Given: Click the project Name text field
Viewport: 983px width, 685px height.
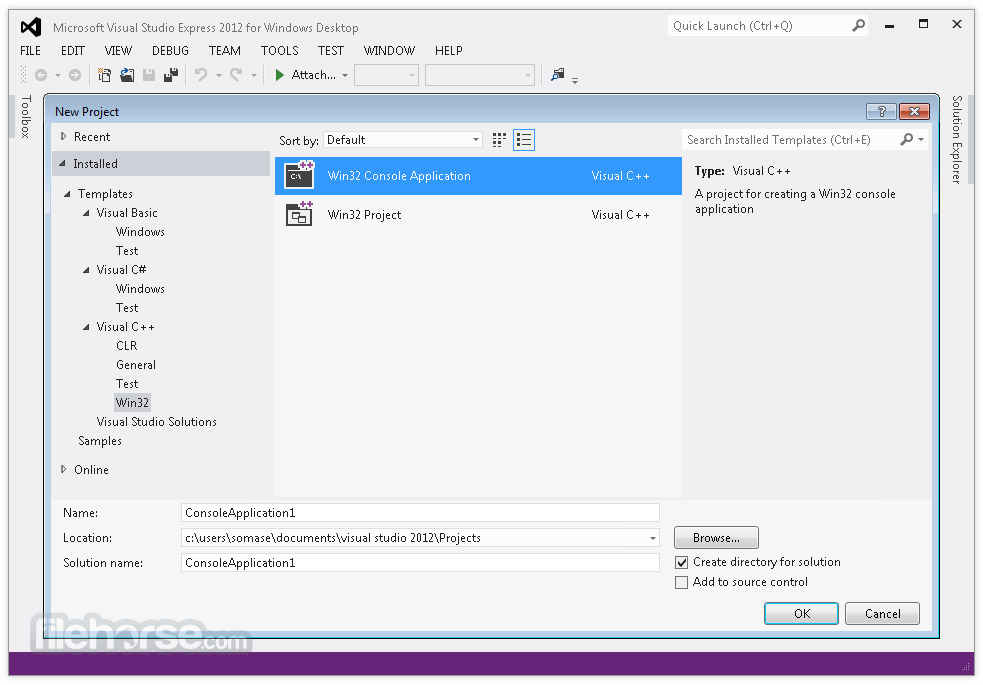Looking at the screenshot, I should coord(420,513).
